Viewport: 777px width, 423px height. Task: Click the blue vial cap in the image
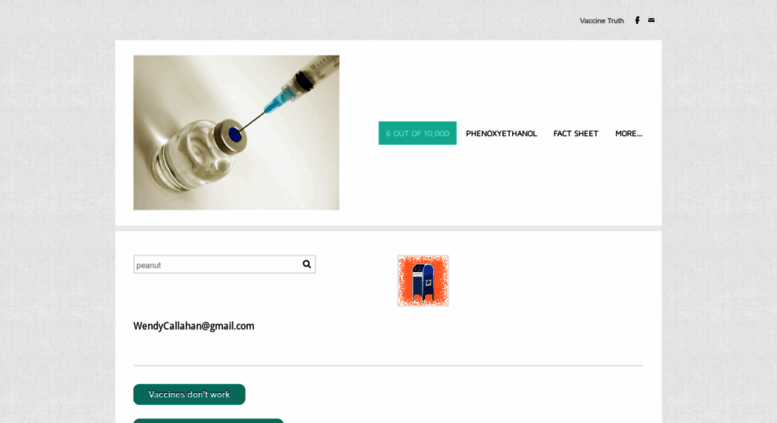235,135
